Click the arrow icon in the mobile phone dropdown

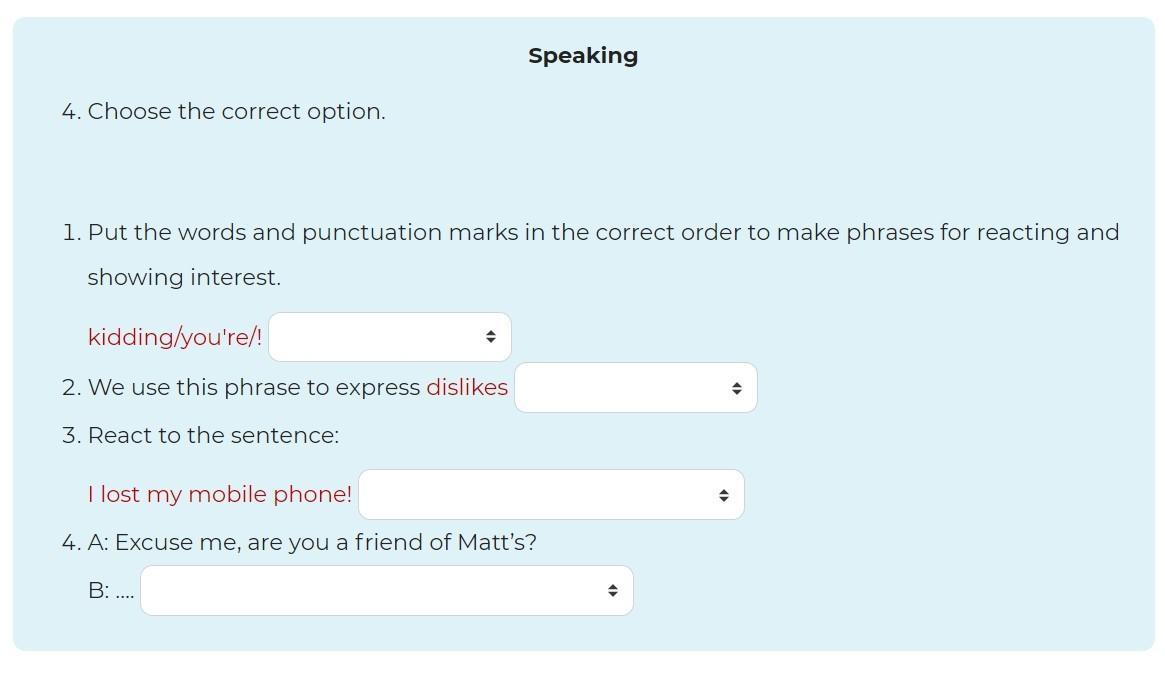[723, 495]
